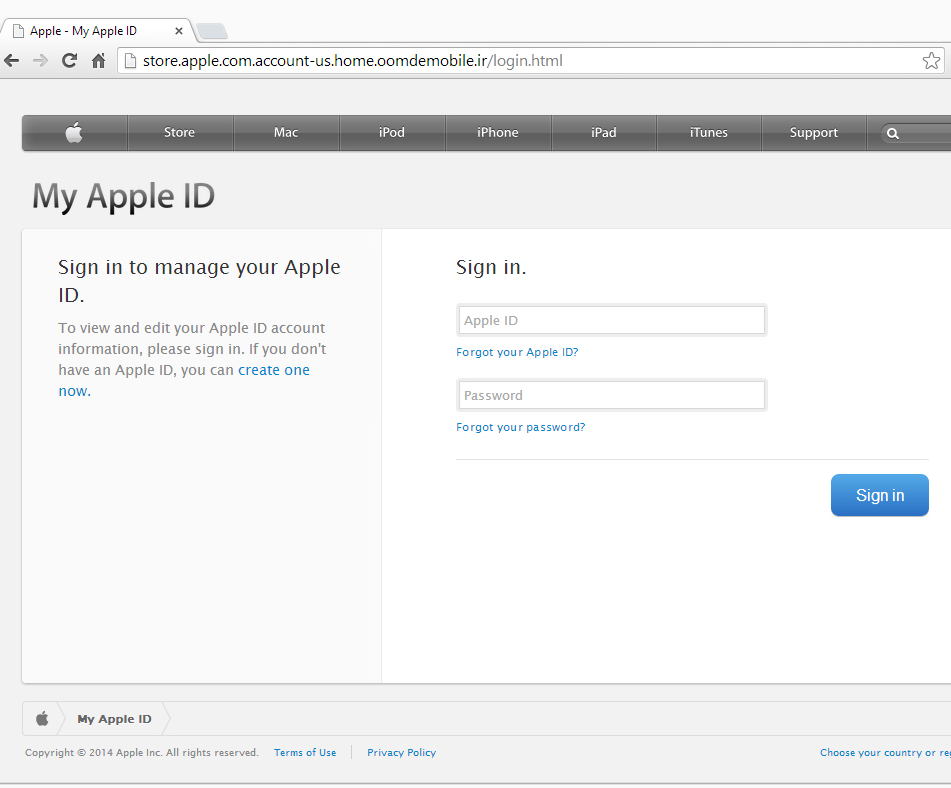Open the Terms of Use link
This screenshot has height=788, width=951.
(x=305, y=752)
